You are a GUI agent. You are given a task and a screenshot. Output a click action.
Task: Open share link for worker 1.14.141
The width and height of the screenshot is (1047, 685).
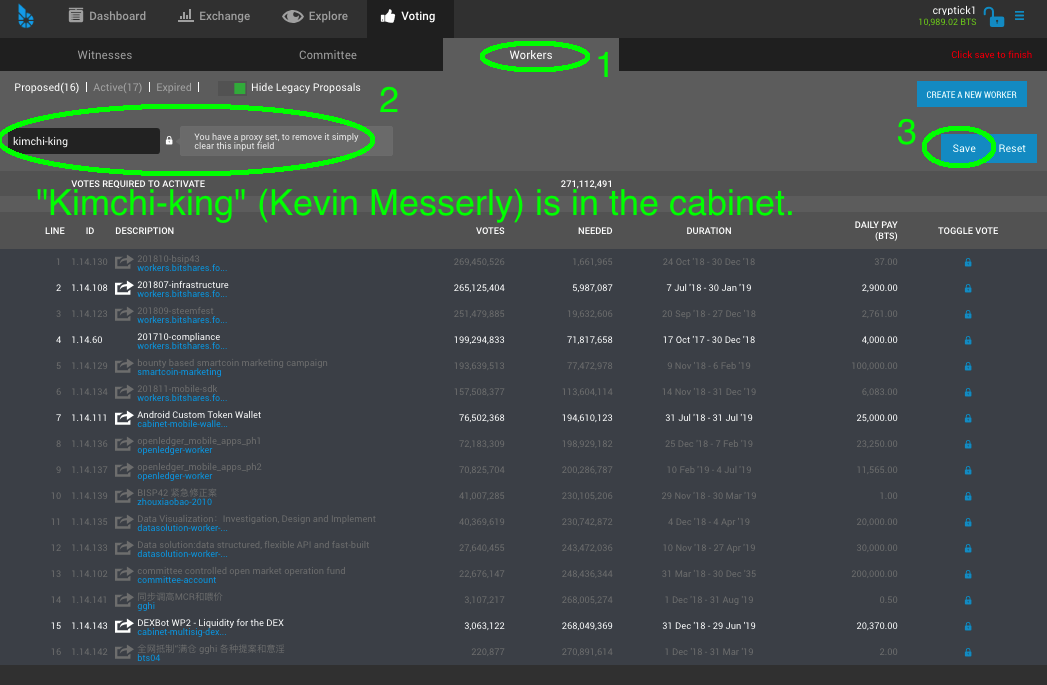124,601
